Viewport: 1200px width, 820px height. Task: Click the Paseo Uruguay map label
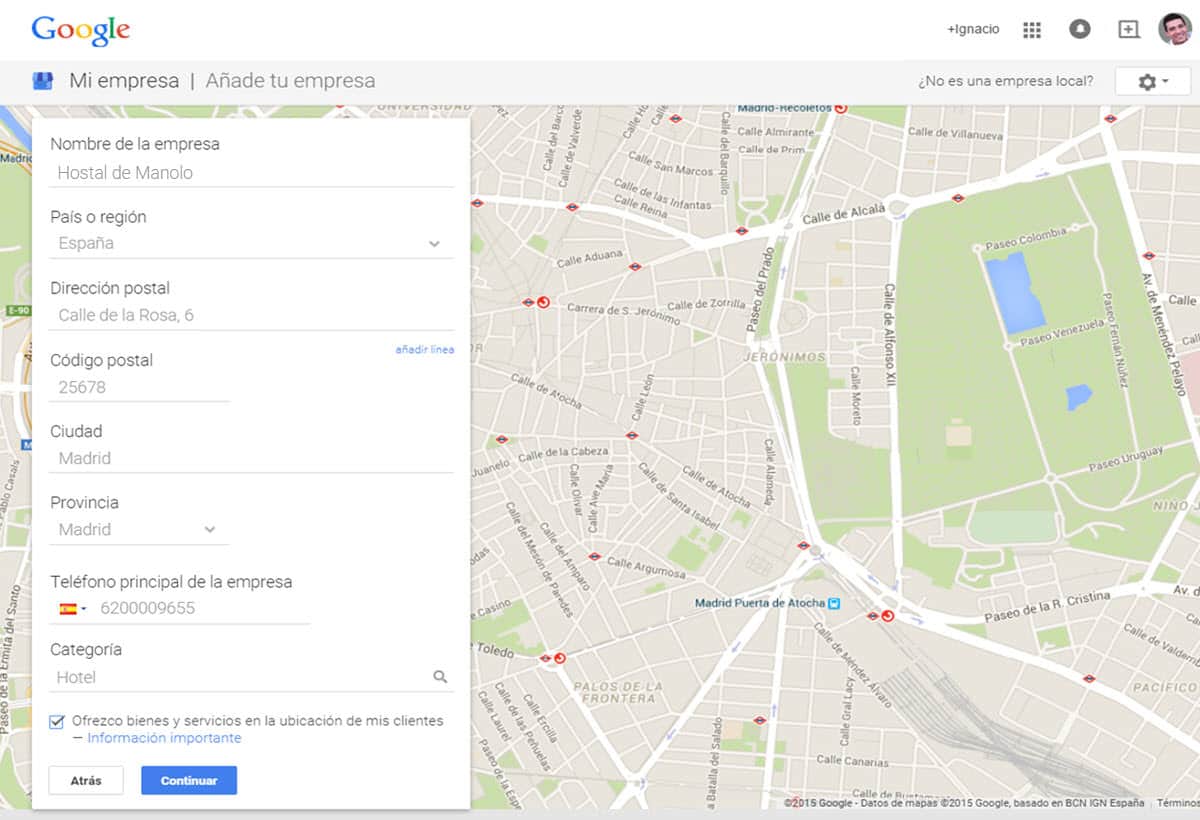pyautogui.click(x=1126, y=460)
